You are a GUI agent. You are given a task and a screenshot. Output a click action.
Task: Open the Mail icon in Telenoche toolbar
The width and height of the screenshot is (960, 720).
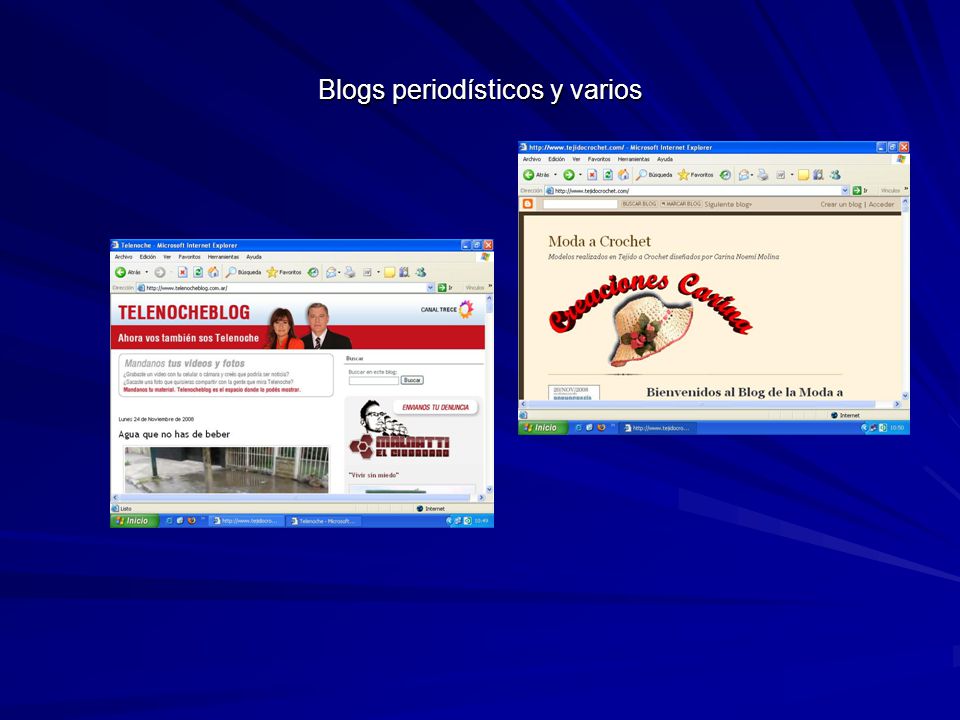tap(331, 272)
